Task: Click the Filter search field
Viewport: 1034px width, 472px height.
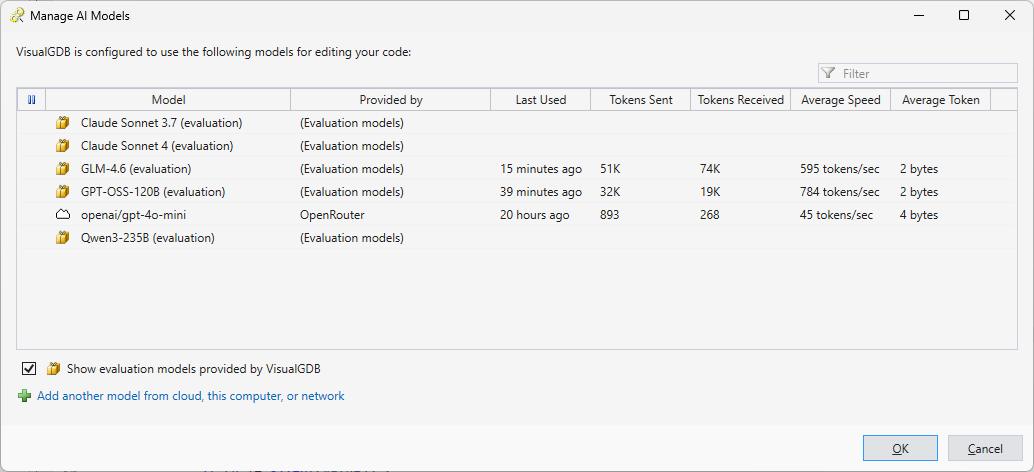Action: click(925, 73)
